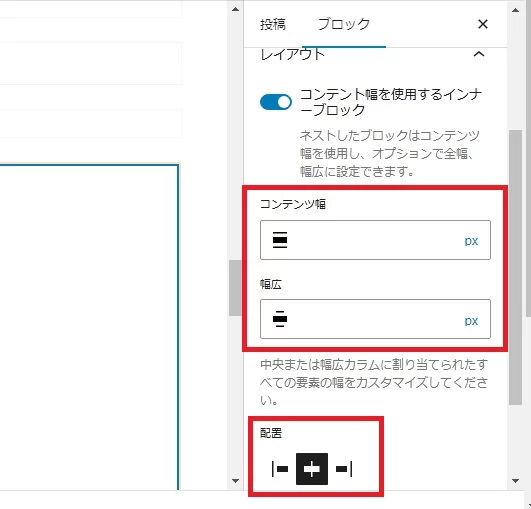
Task: Click the 配置 label
Action: point(271,433)
